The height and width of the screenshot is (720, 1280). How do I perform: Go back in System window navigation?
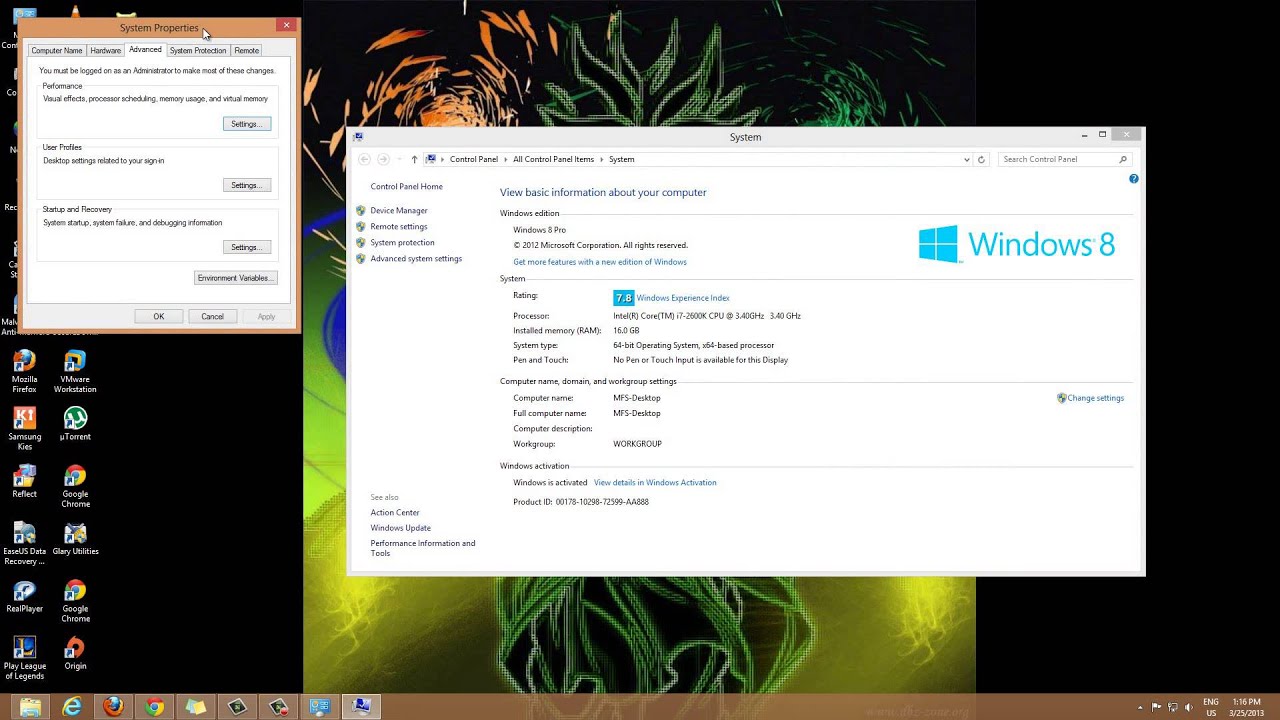coord(364,159)
